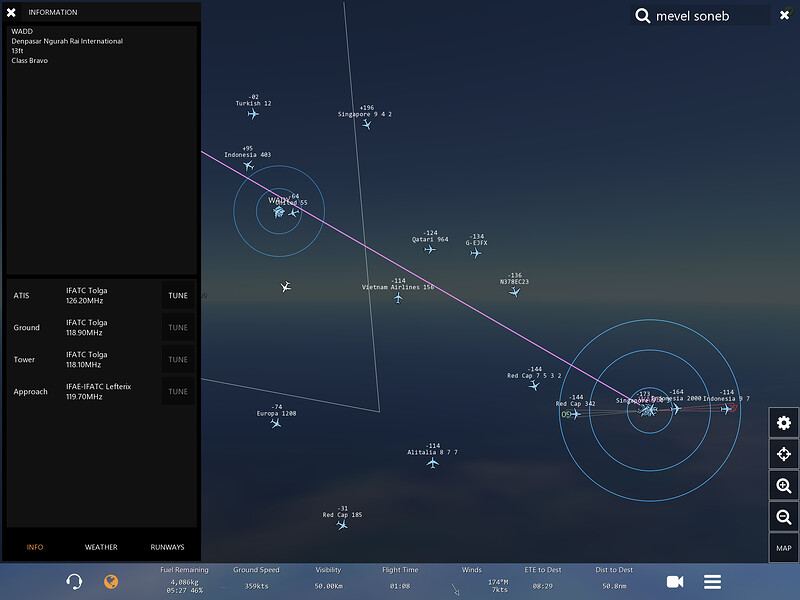Select the Red Cap 185 aircraft

tap(342, 525)
